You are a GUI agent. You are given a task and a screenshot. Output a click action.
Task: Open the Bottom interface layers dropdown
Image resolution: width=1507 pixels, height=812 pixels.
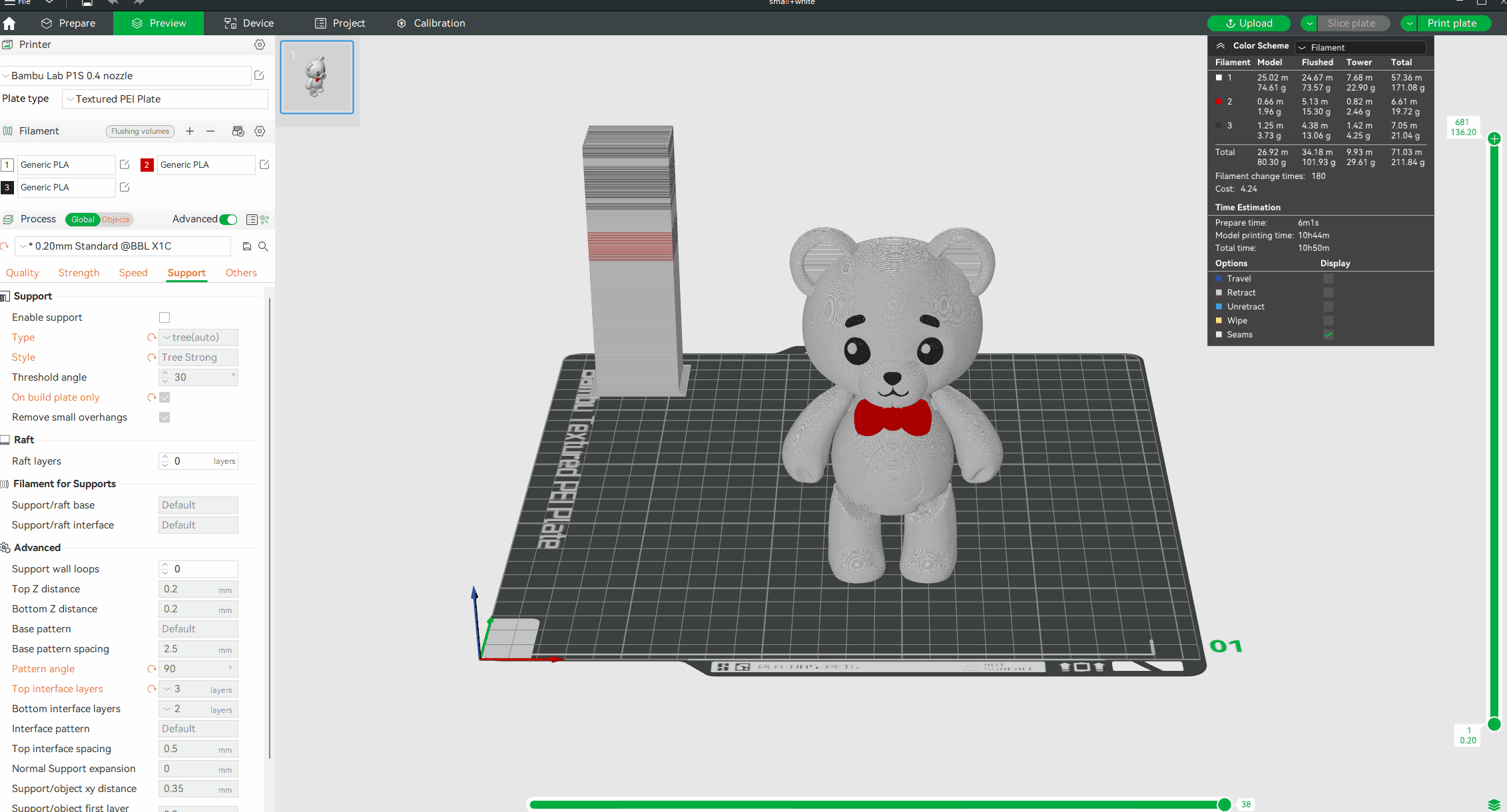point(198,709)
